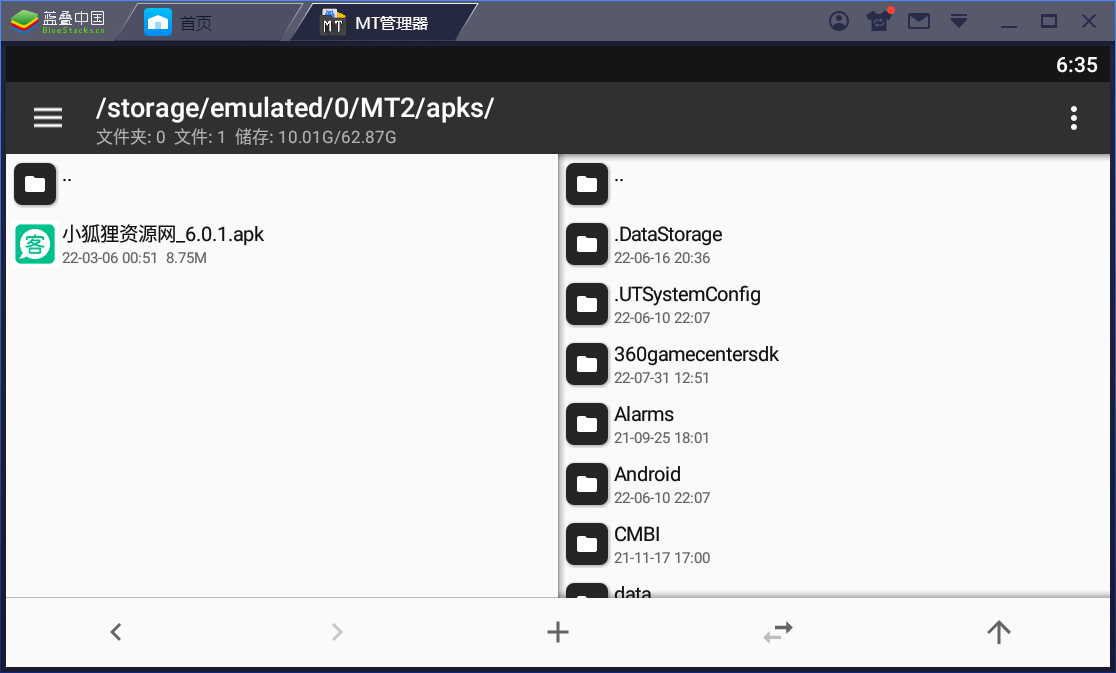Go back with the left chevron
This screenshot has width=1116, height=673.
[x=116, y=632]
